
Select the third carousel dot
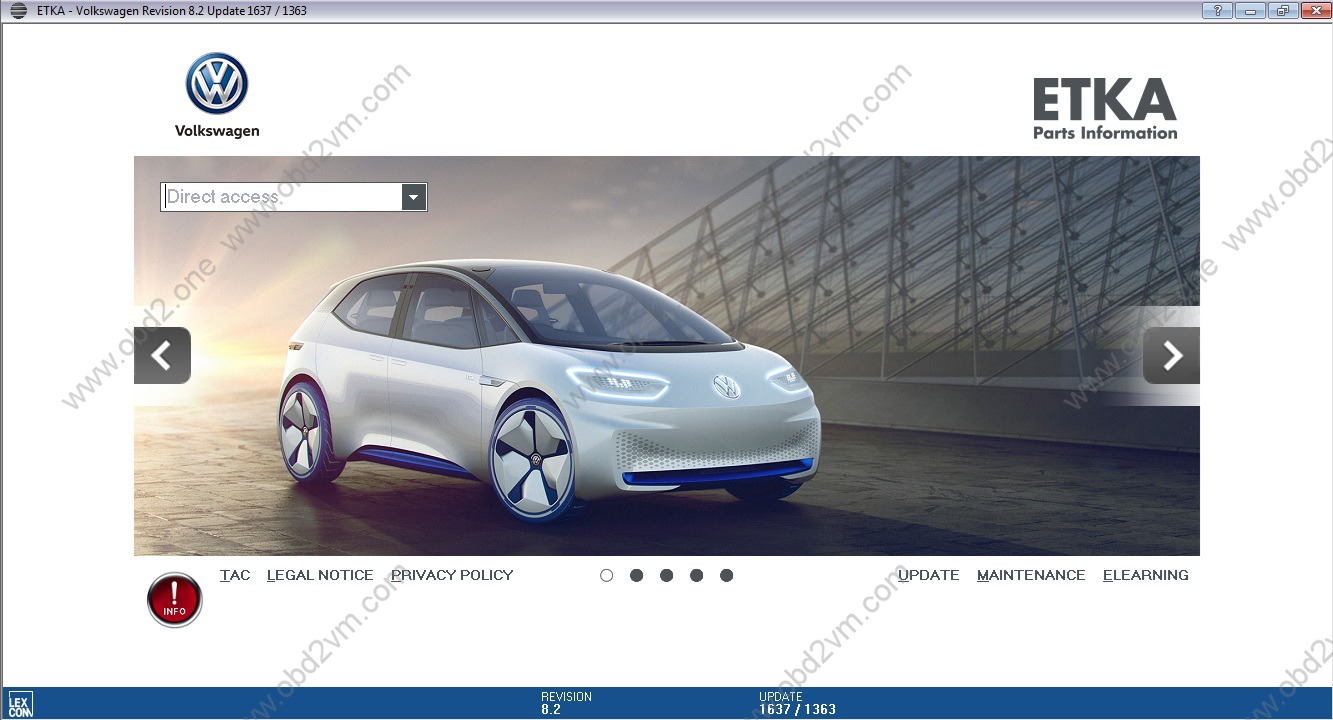point(666,575)
